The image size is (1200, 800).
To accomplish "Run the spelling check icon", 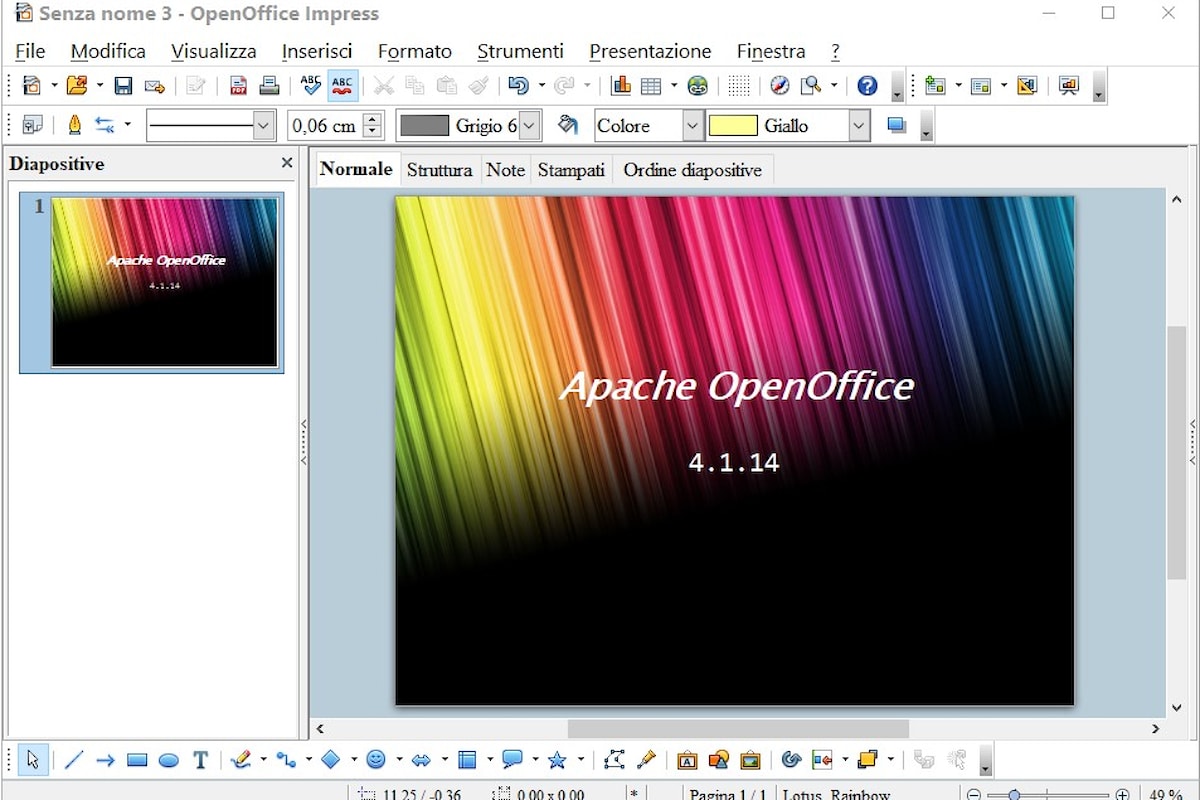I will click(311, 86).
